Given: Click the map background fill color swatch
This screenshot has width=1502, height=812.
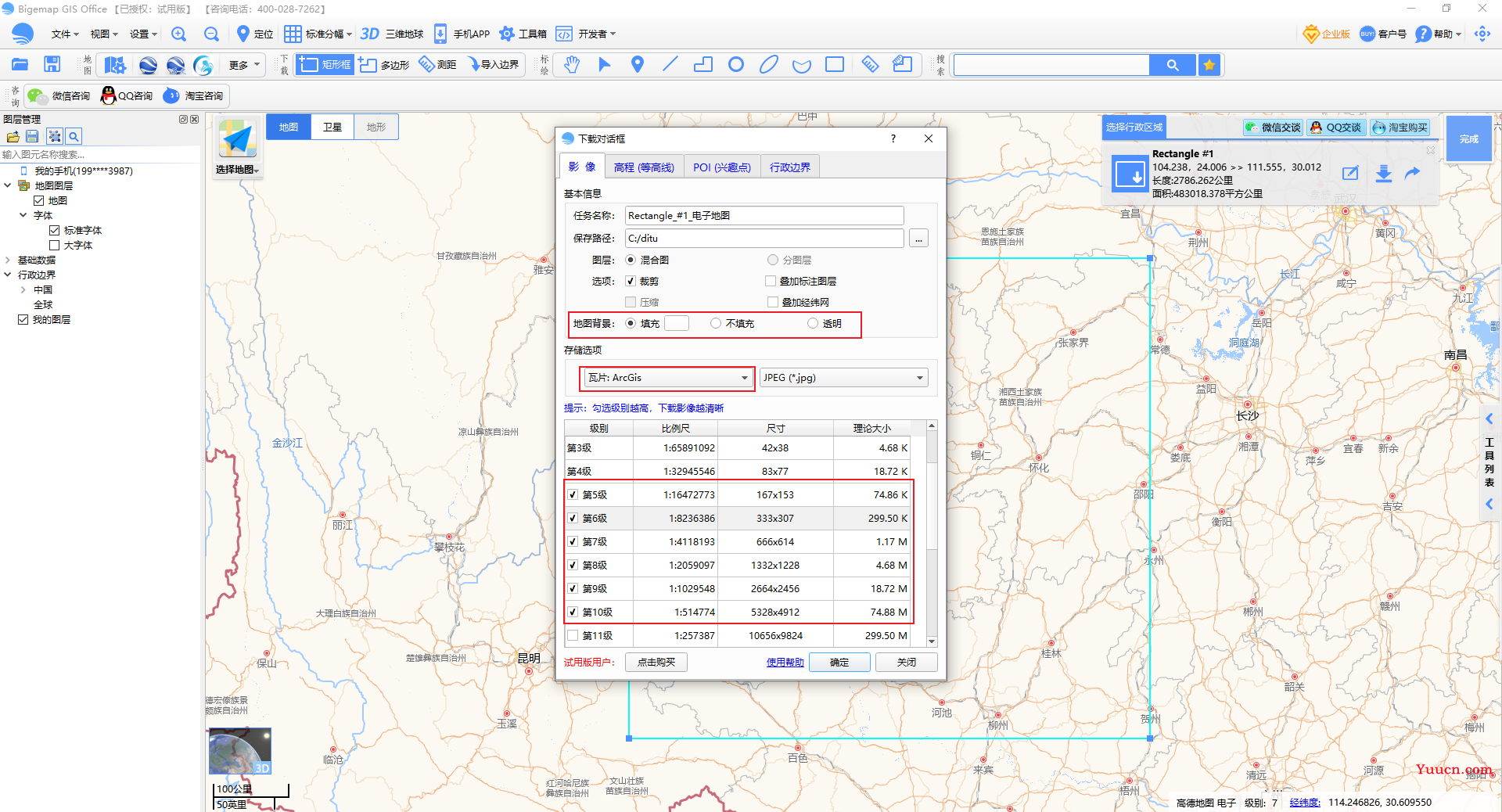Looking at the screenshot, I should point(677,324).
